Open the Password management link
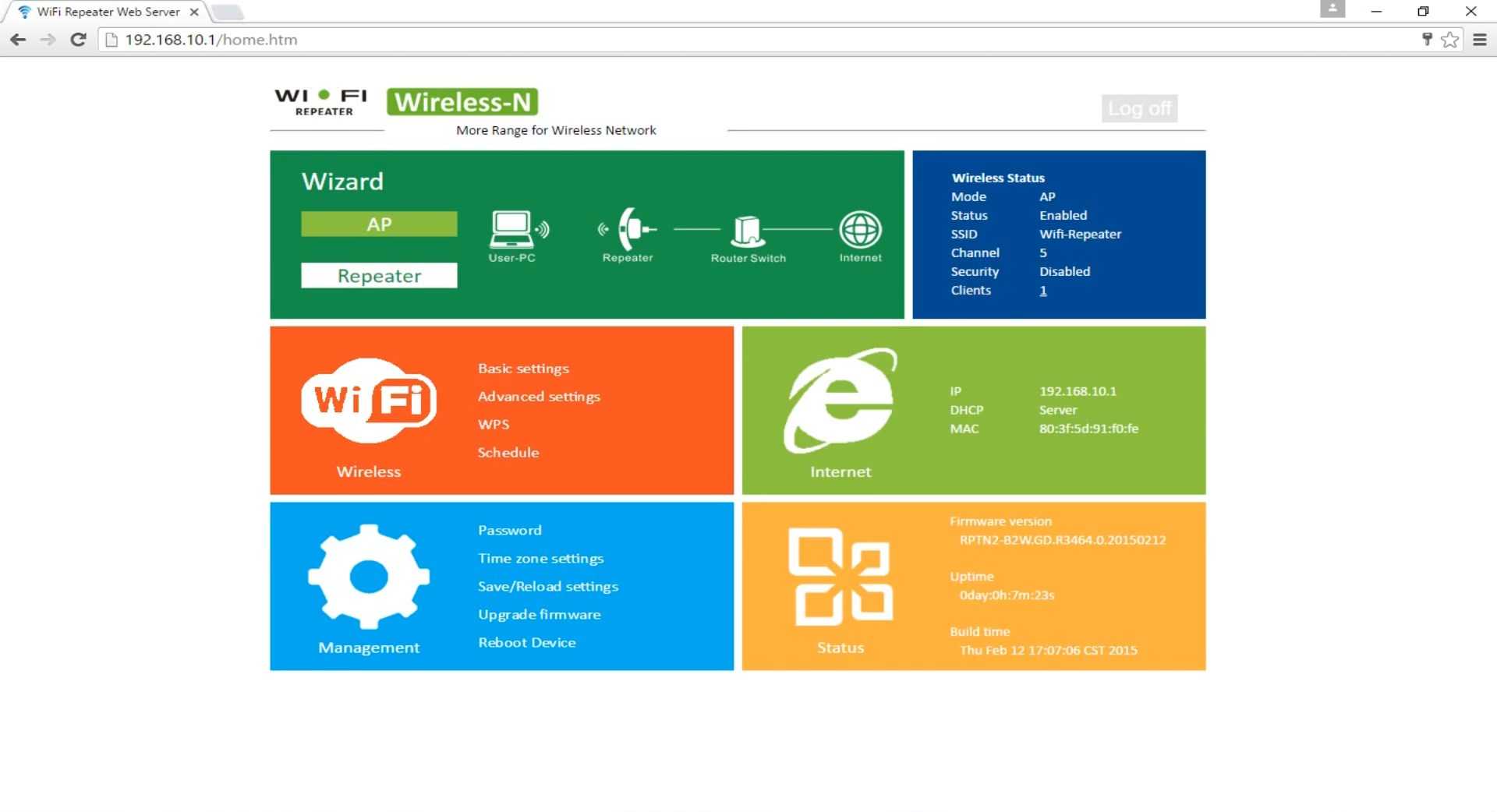1497x812 pixels. [x=509, y=531]
